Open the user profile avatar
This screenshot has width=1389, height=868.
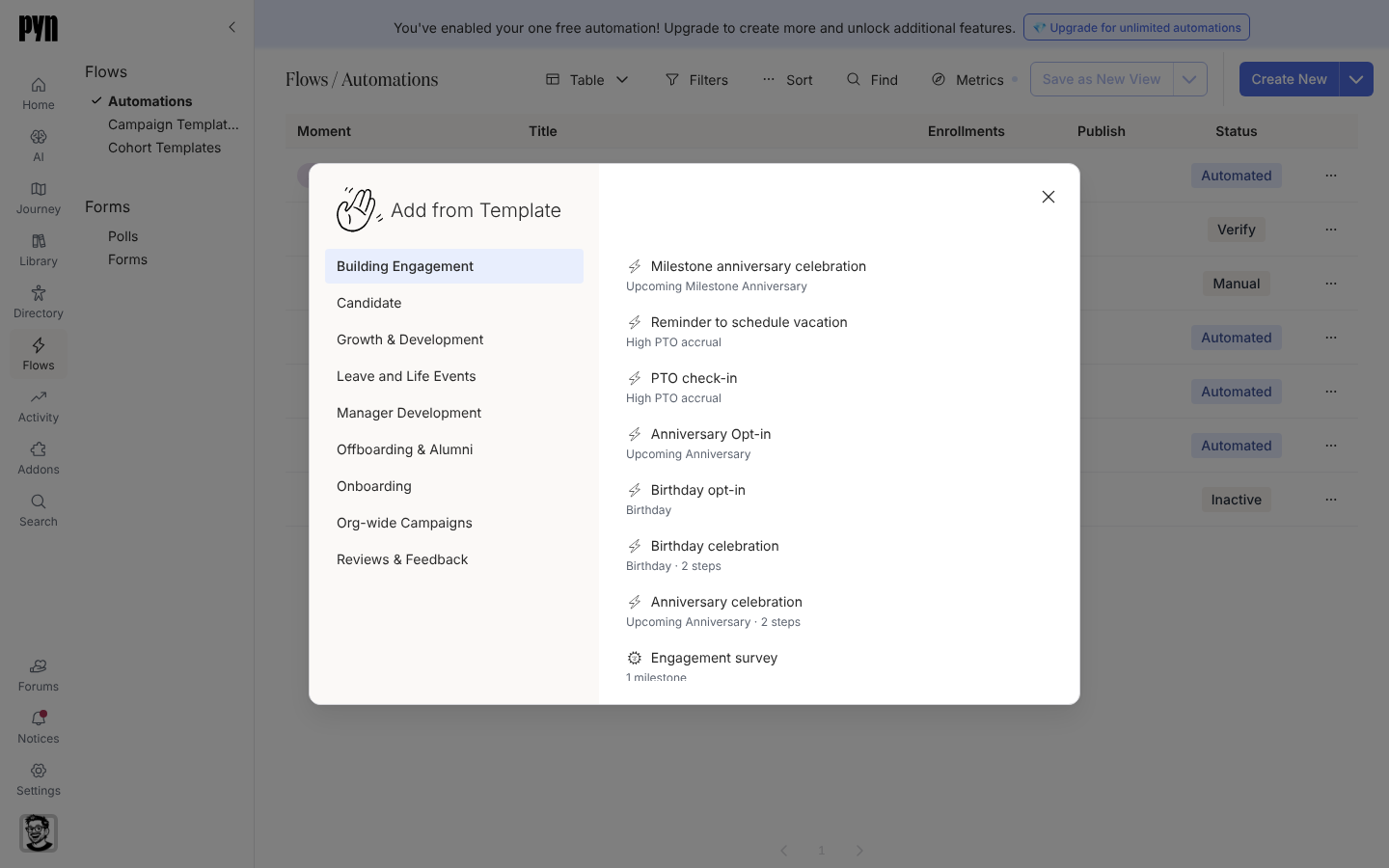pyautogui.click(x=39, y=833)
